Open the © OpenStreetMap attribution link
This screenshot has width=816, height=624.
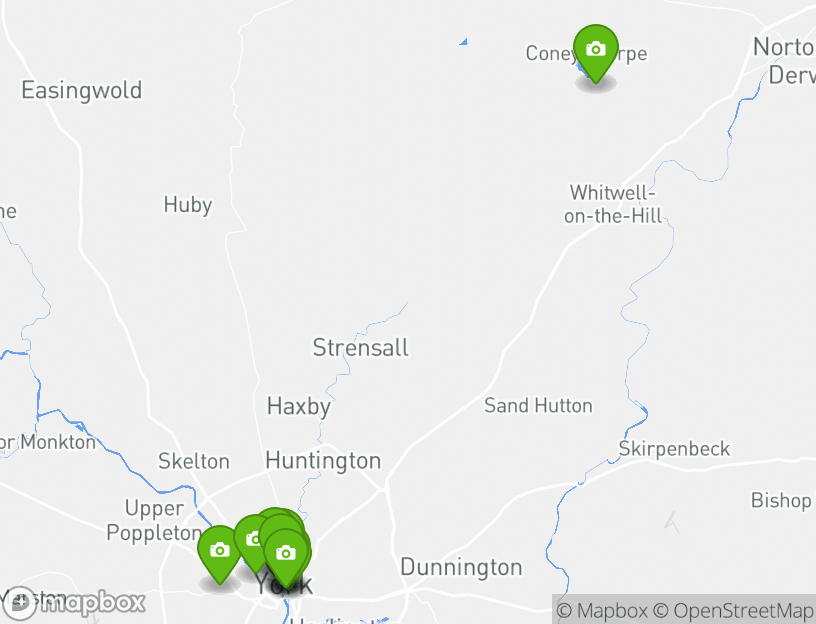tap(732, 610)
